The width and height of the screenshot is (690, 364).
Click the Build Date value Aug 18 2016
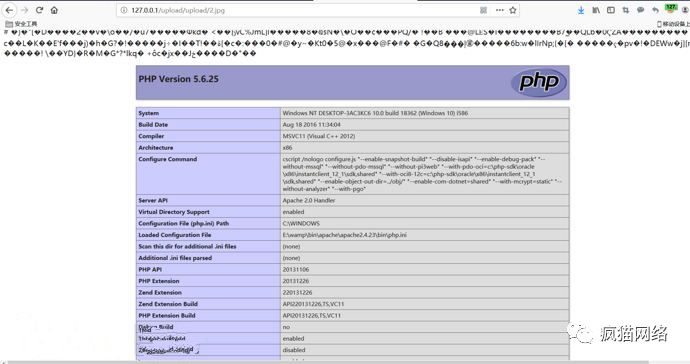[x=312, y=125]
